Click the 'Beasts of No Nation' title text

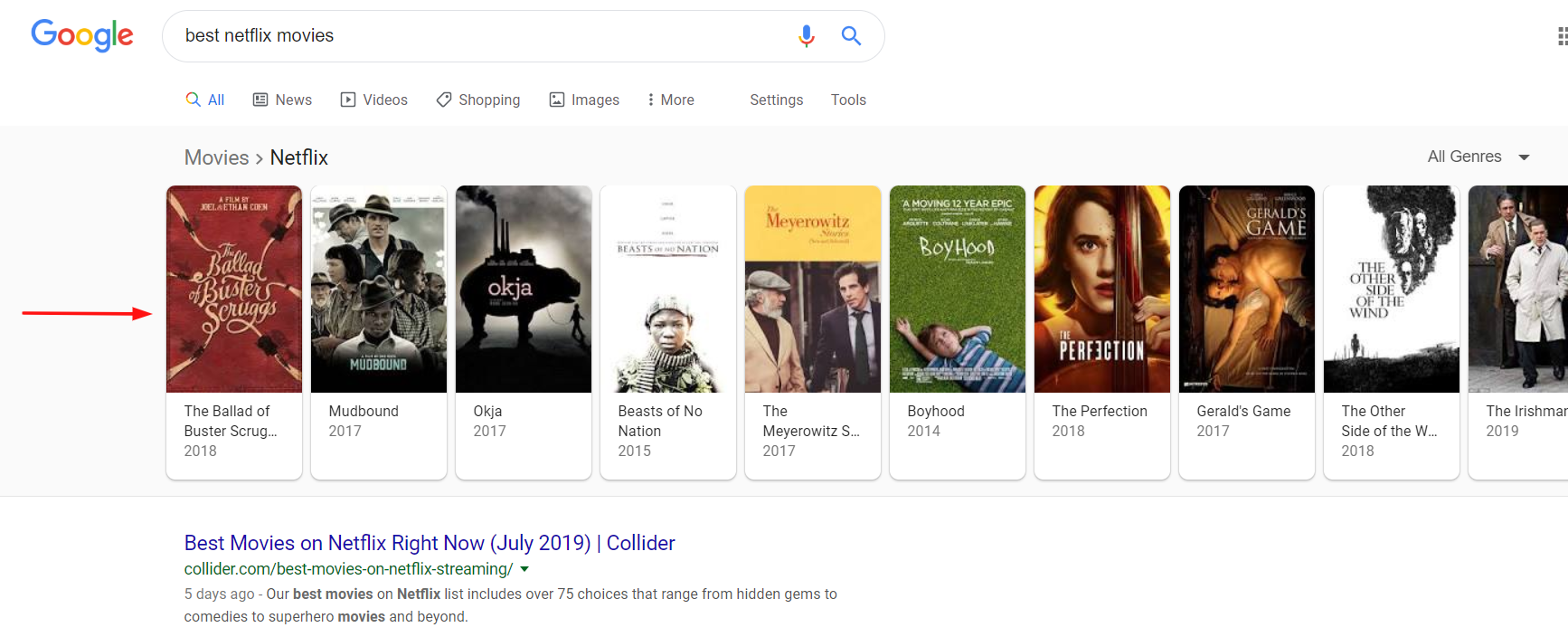point(660,421)
